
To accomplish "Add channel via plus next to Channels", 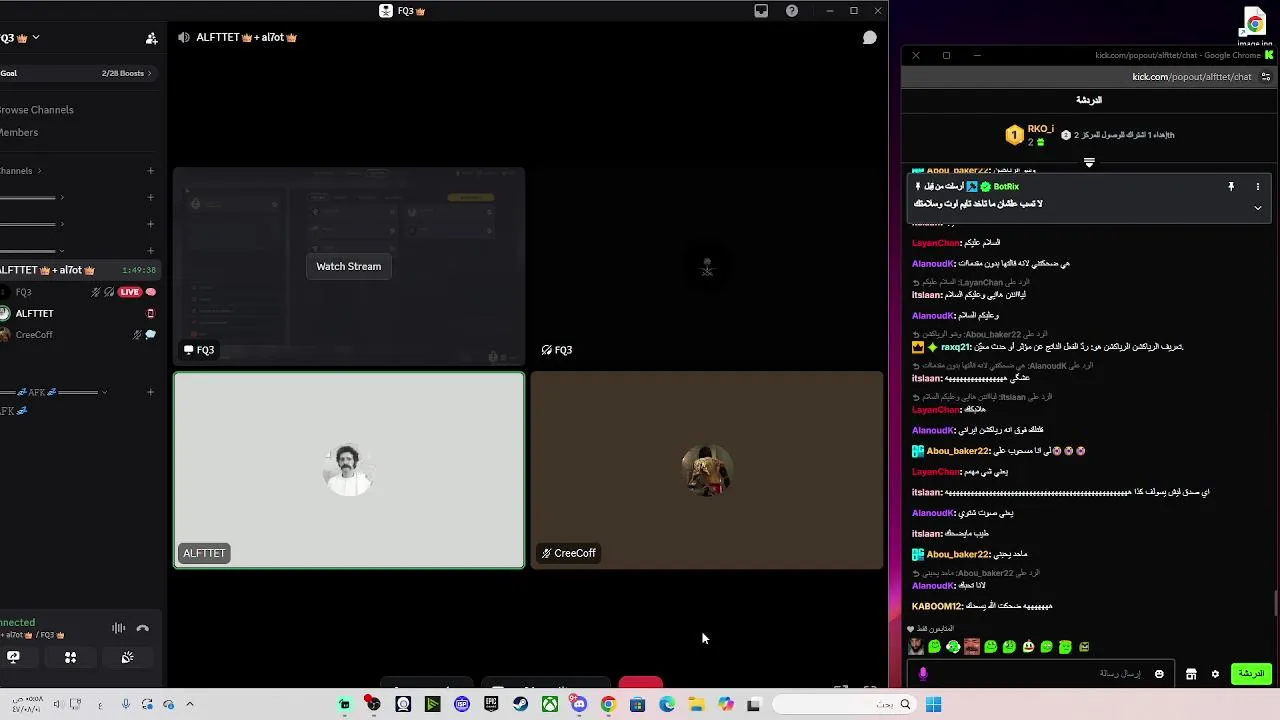I will [x=151, y=171].
